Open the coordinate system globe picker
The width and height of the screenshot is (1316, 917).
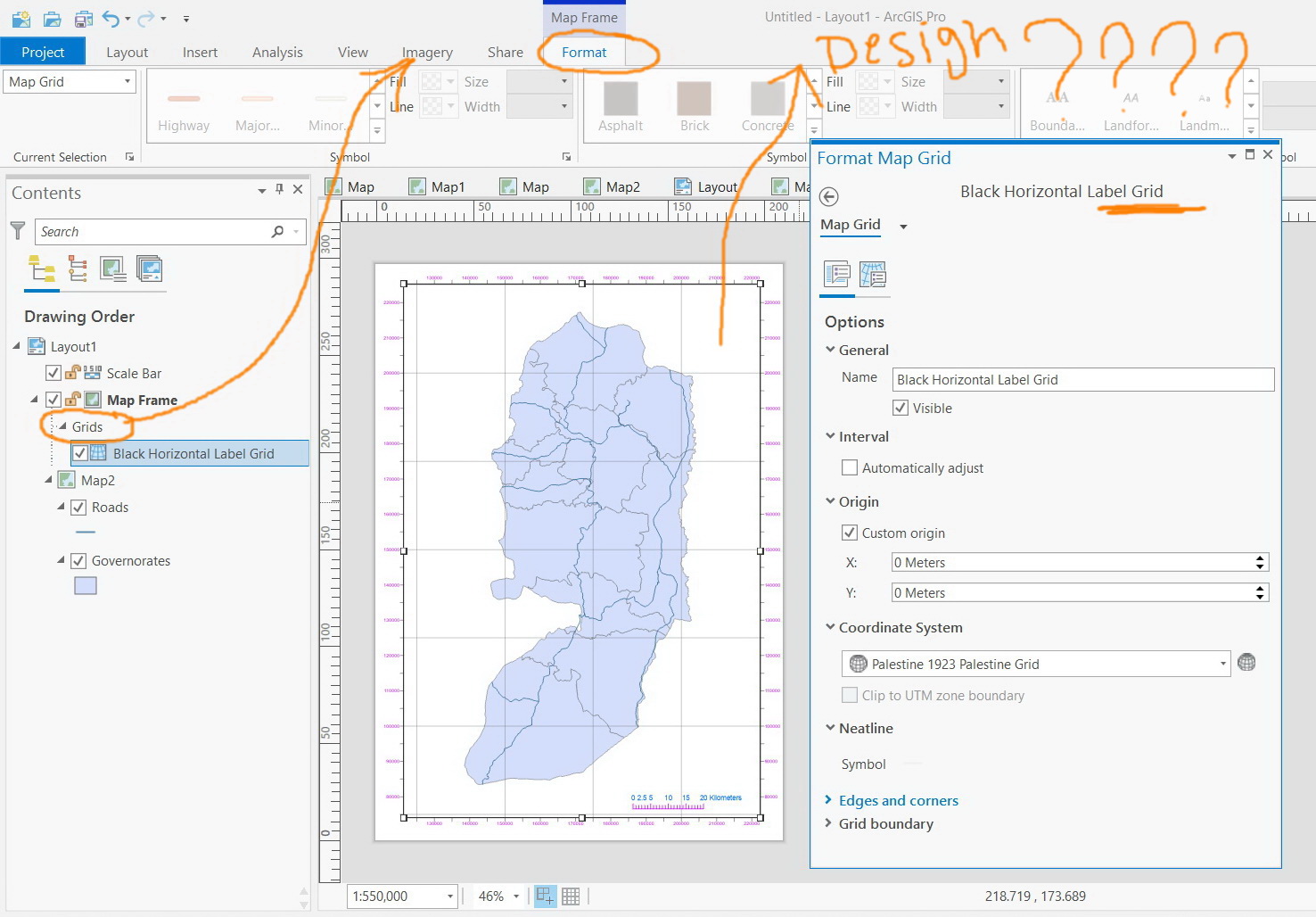click(1246, 663)
